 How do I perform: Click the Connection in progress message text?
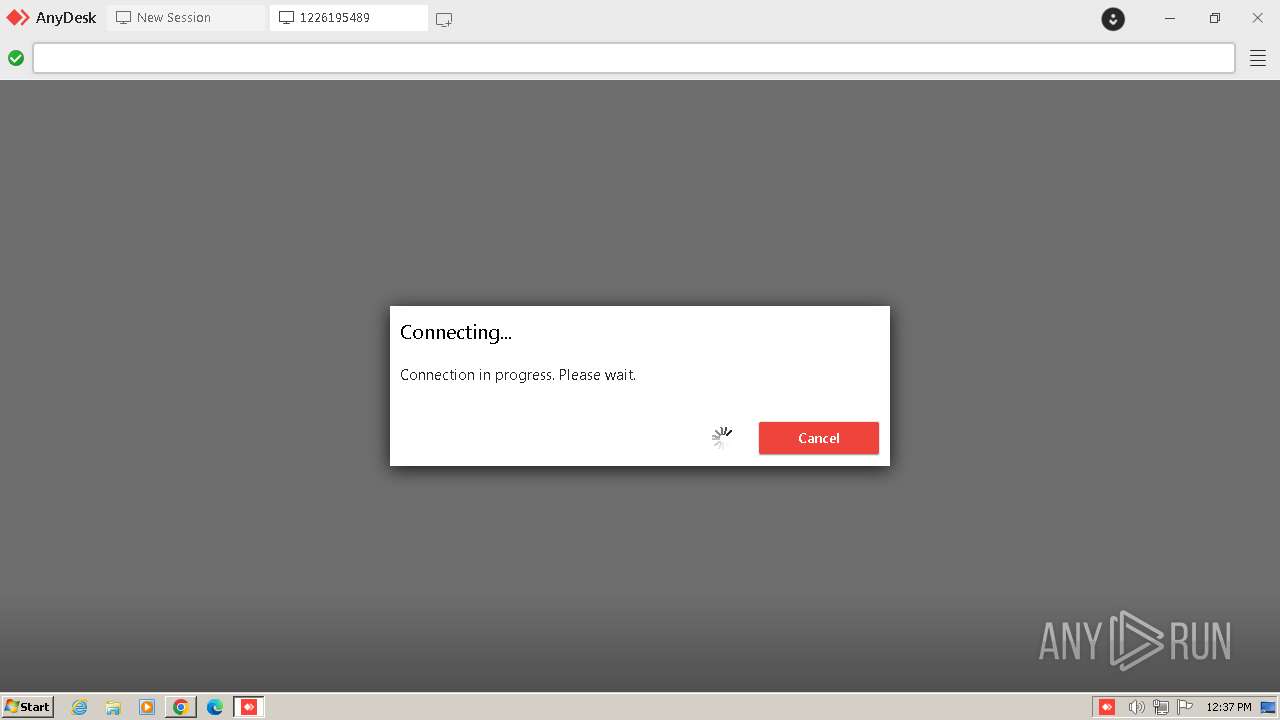pyautogui.click(x=518, y=375)
